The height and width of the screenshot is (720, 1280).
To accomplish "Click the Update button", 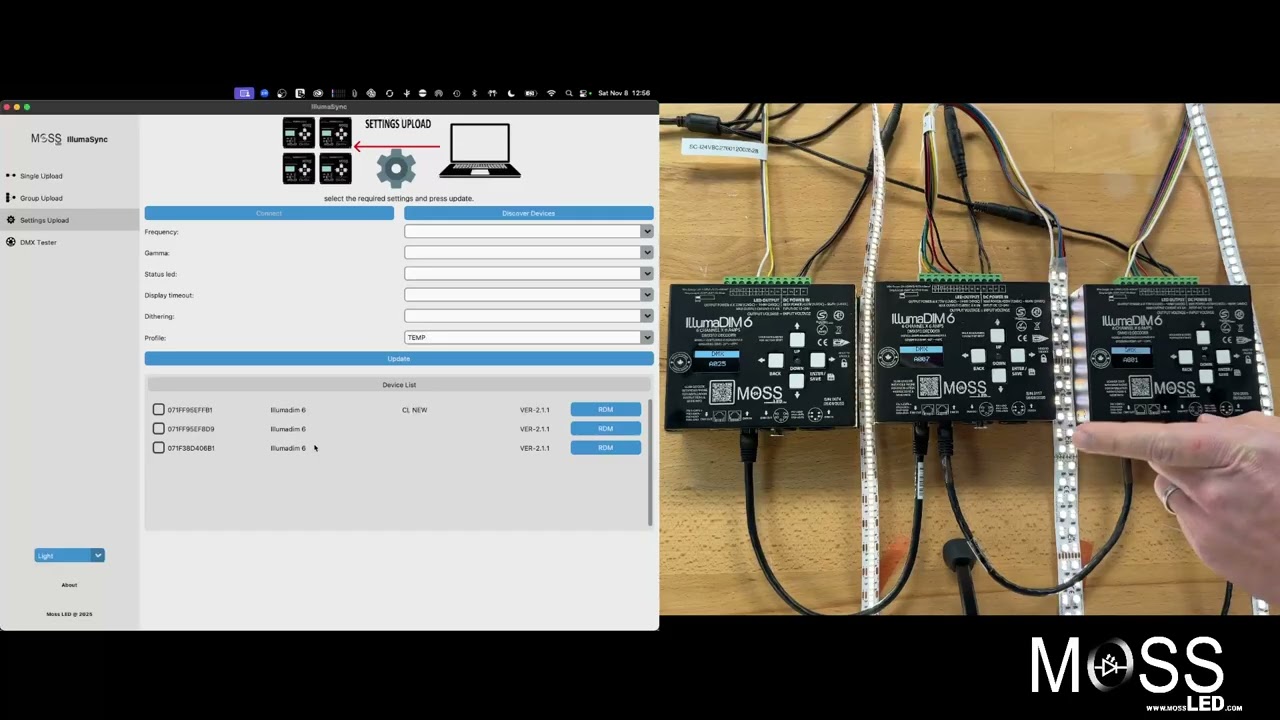I will pyautogui.click(x=399, y=359).
